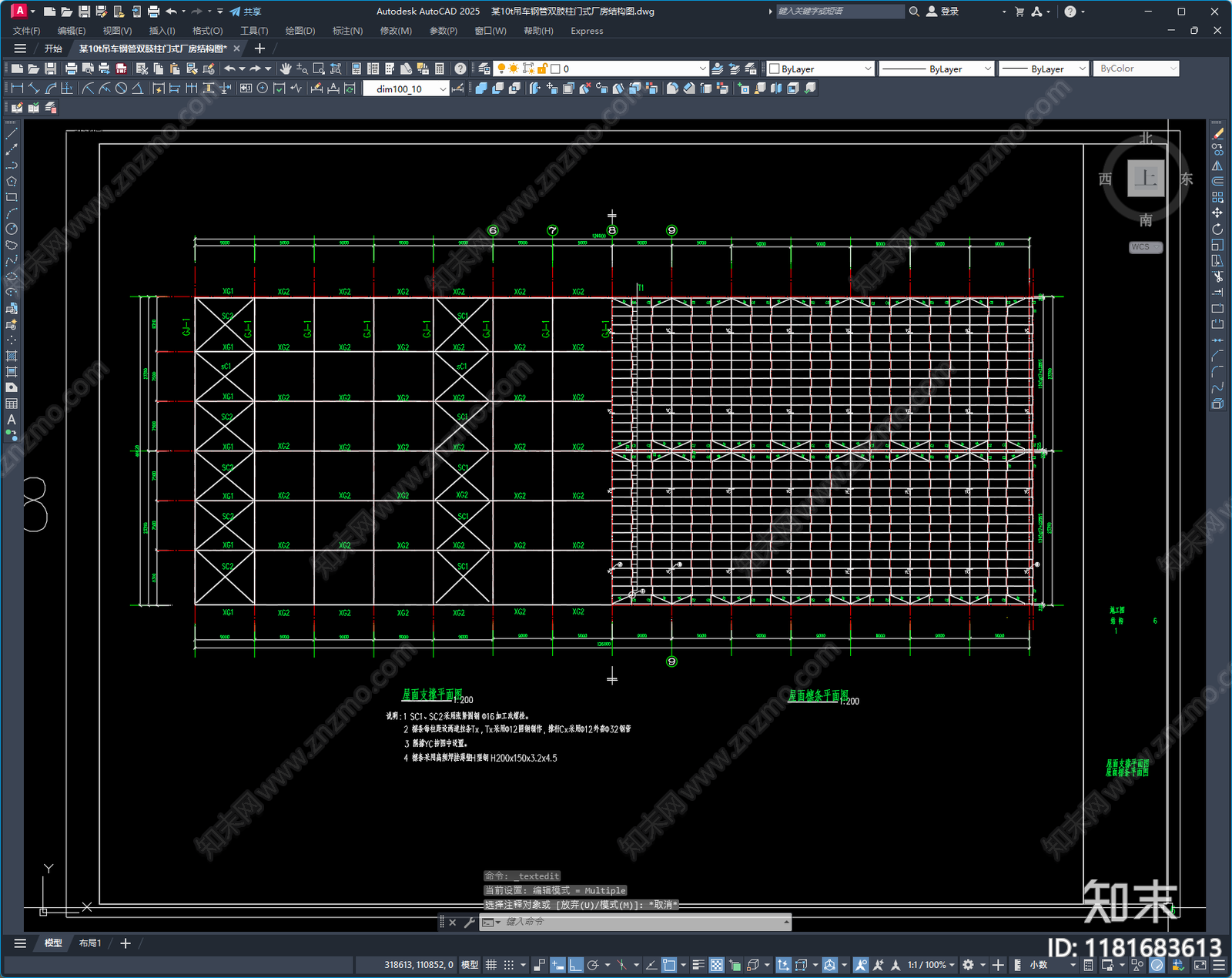The height and width of the screenshot is (978, 1232).
Task: Click the Move tool in Modify toolbar
Action: 1217,213
